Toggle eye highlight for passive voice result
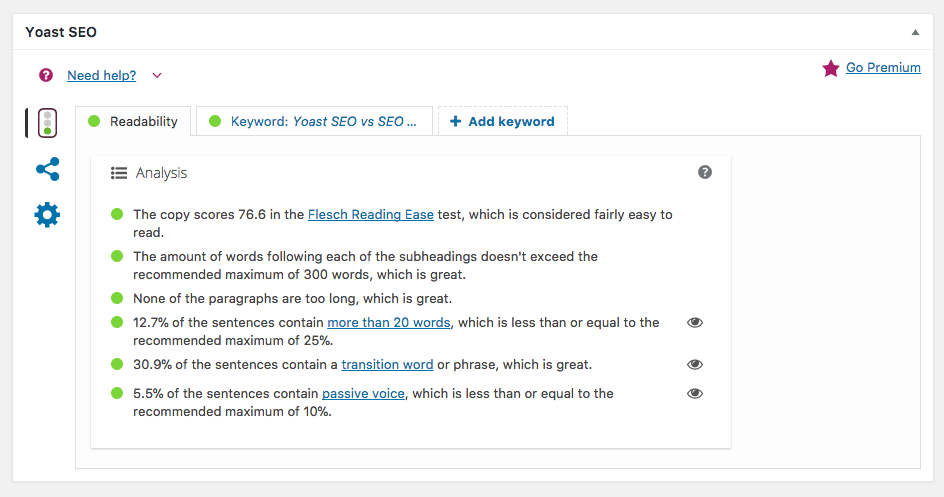944x497 pixels. click(695, 394)
